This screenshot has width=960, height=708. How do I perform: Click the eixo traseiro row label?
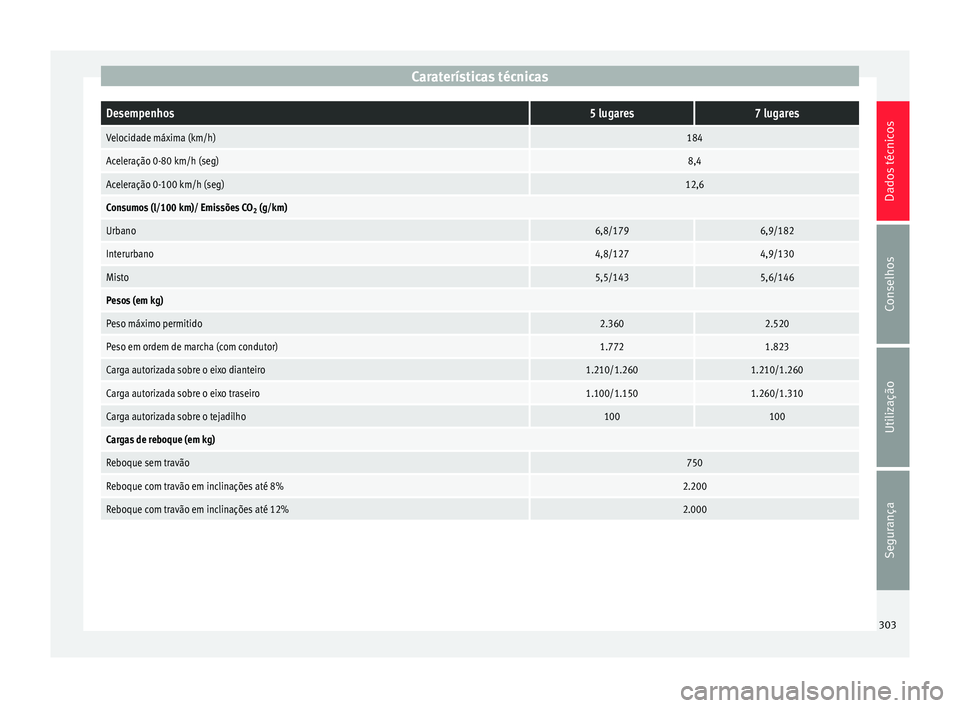[x=183, y=393]
